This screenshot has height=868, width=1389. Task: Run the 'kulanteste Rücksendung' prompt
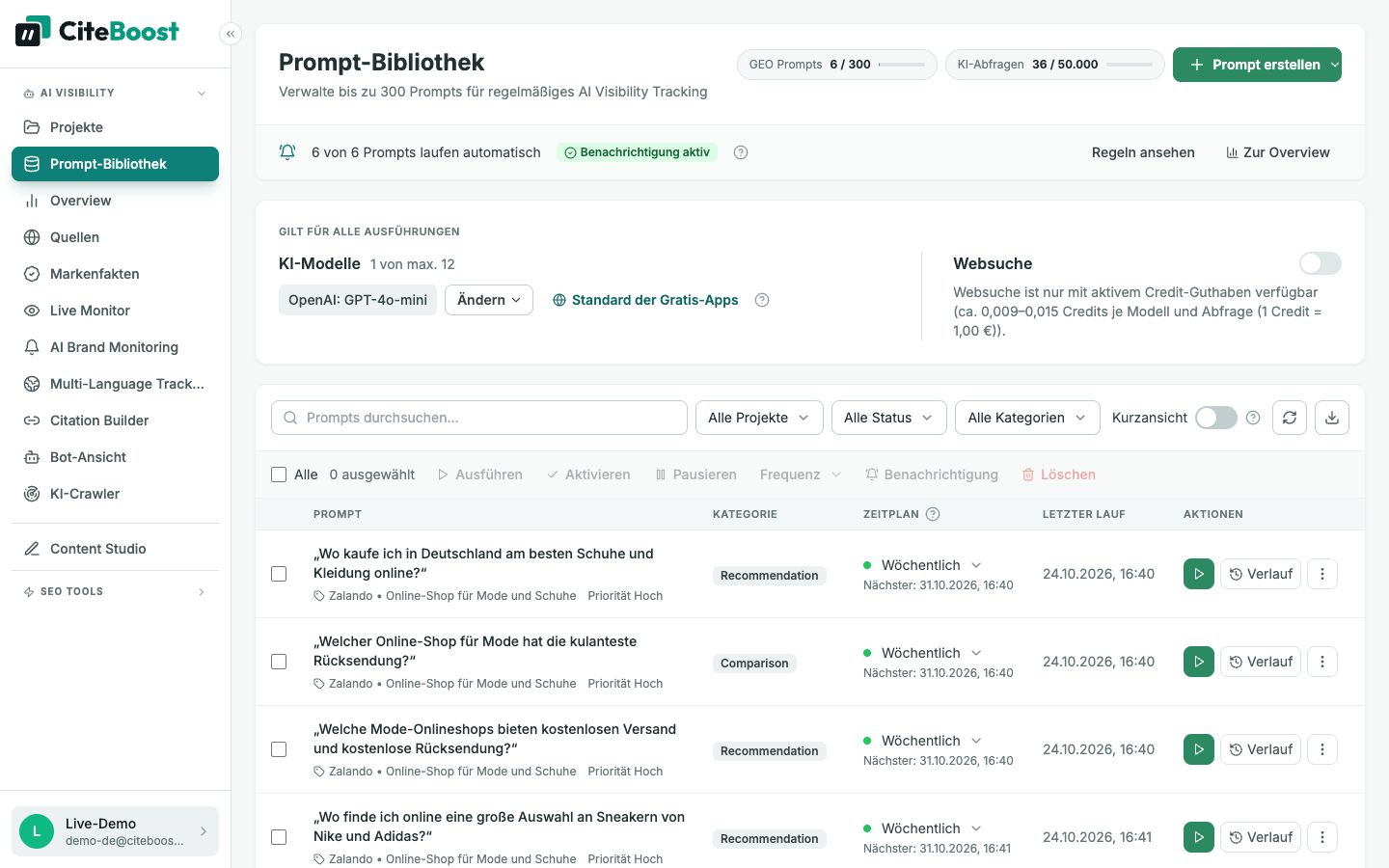[1199, 662]
